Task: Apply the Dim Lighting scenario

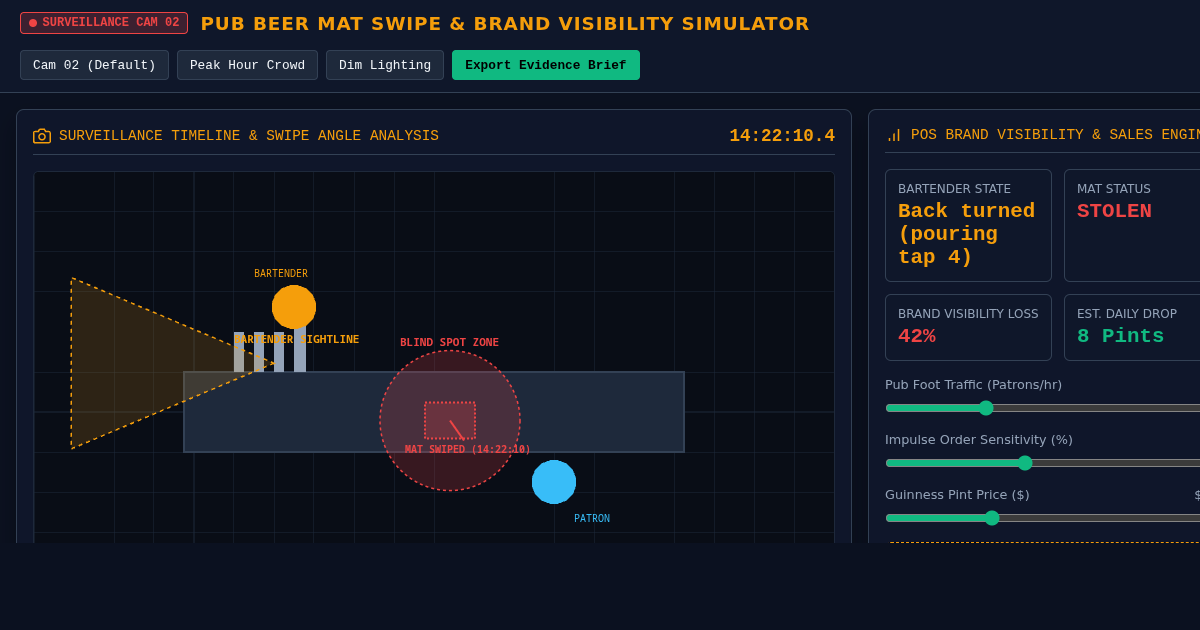Action: tap(385, 65)
